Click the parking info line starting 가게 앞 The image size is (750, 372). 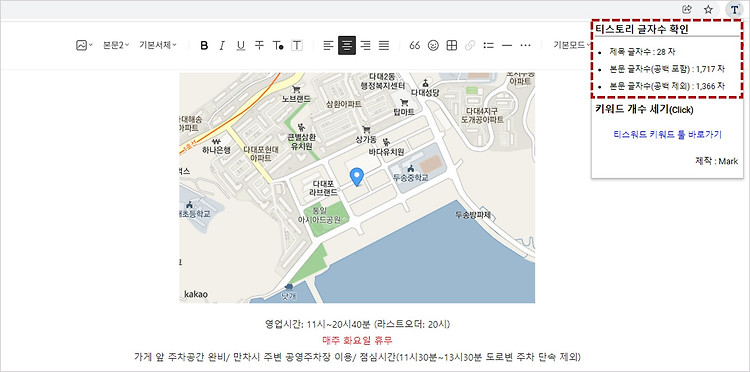357,357
